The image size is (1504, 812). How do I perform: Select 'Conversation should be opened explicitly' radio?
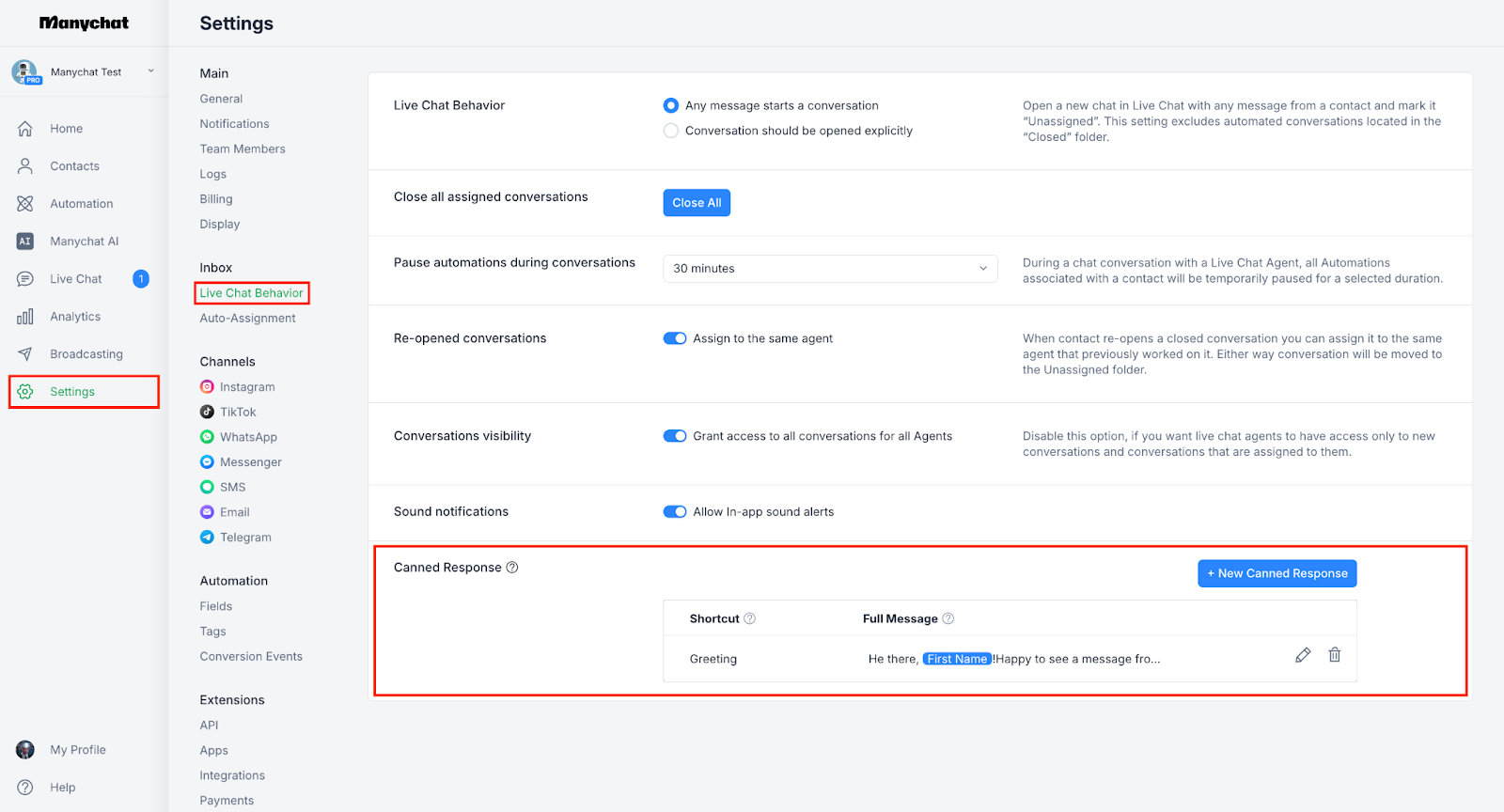(x=671, y=131)
